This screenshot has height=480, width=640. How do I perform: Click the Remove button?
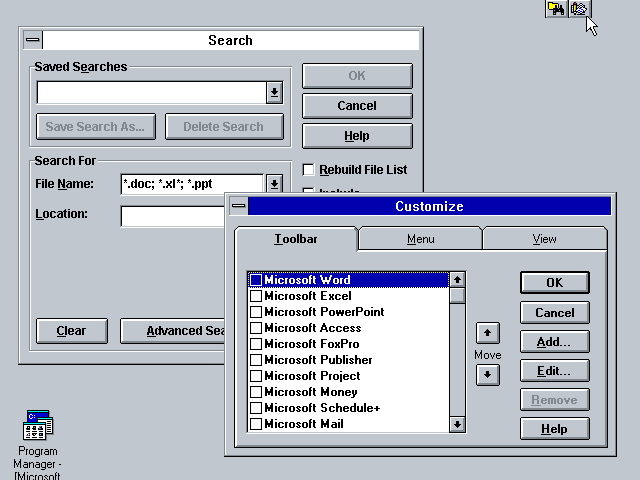click(x=555, y=400)
